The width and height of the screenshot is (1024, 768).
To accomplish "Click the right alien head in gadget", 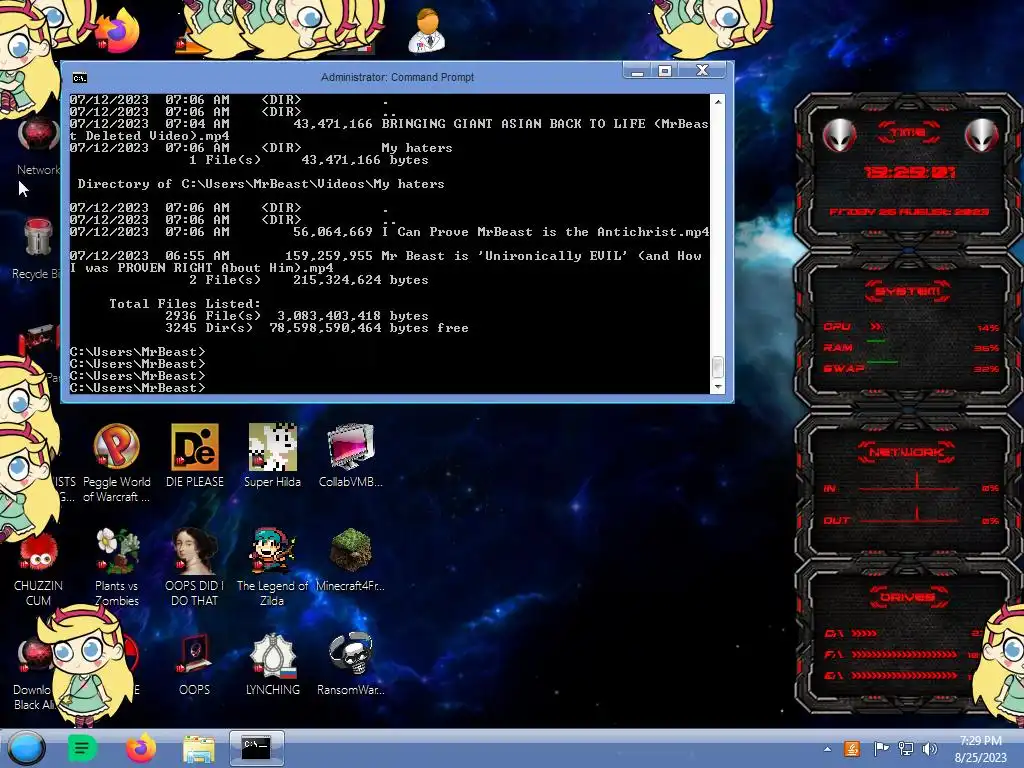I will tap(982, 136).
